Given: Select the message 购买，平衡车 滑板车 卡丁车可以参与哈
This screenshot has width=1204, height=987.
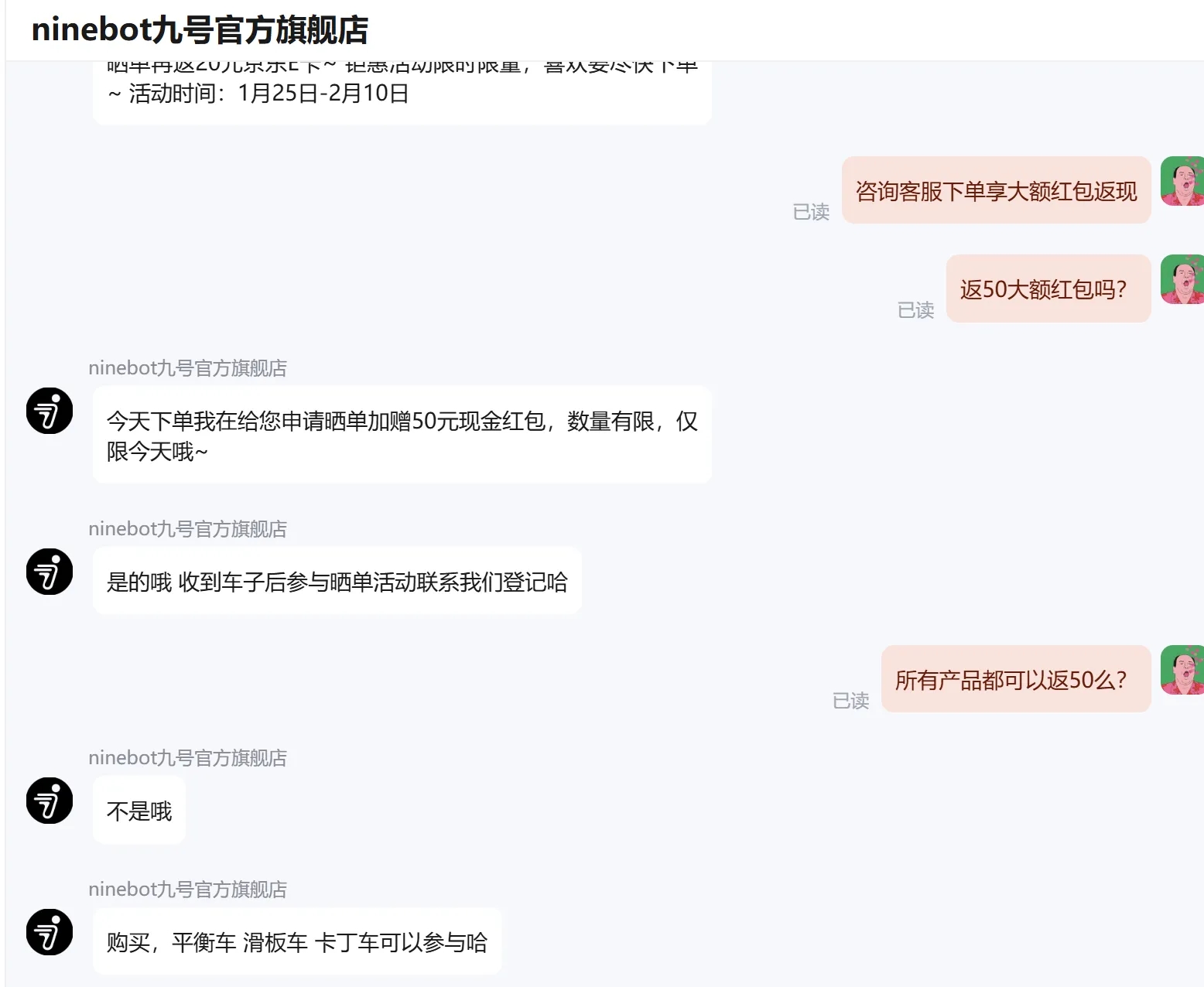Looking at the screenshot, I should (297, 941).
